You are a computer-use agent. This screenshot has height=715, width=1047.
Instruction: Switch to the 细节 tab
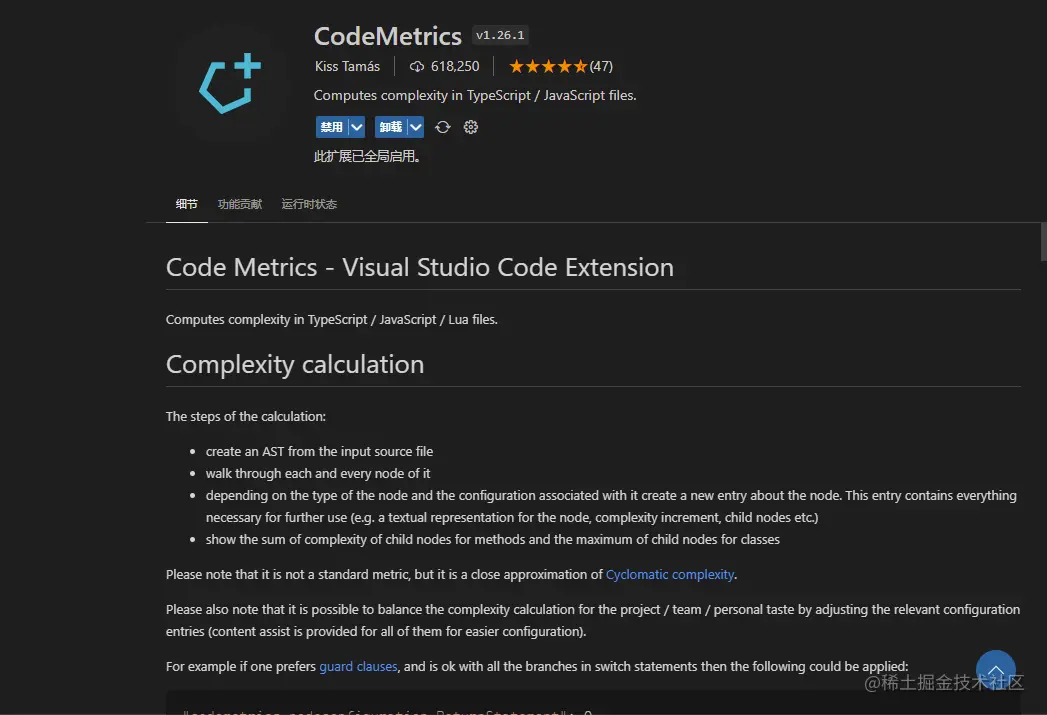pos(186,204)
